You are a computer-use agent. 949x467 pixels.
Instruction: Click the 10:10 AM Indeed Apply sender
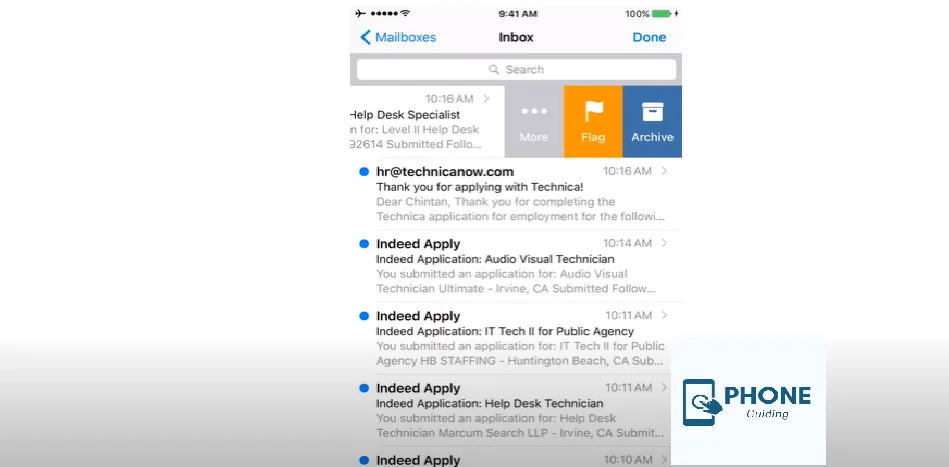[x=418, y=460]
